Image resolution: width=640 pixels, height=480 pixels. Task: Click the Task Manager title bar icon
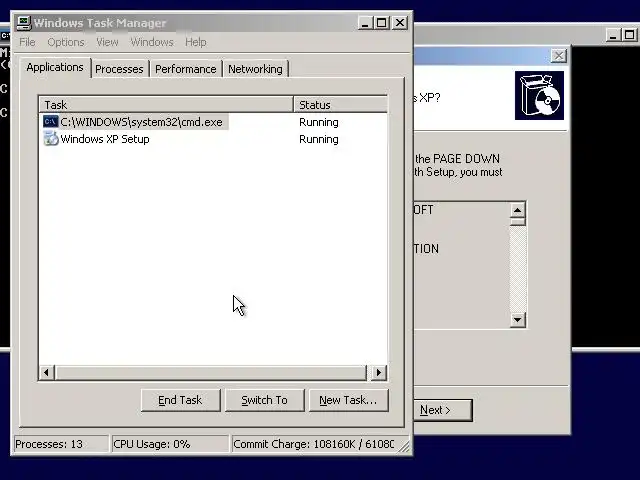(x=24, y=23)
